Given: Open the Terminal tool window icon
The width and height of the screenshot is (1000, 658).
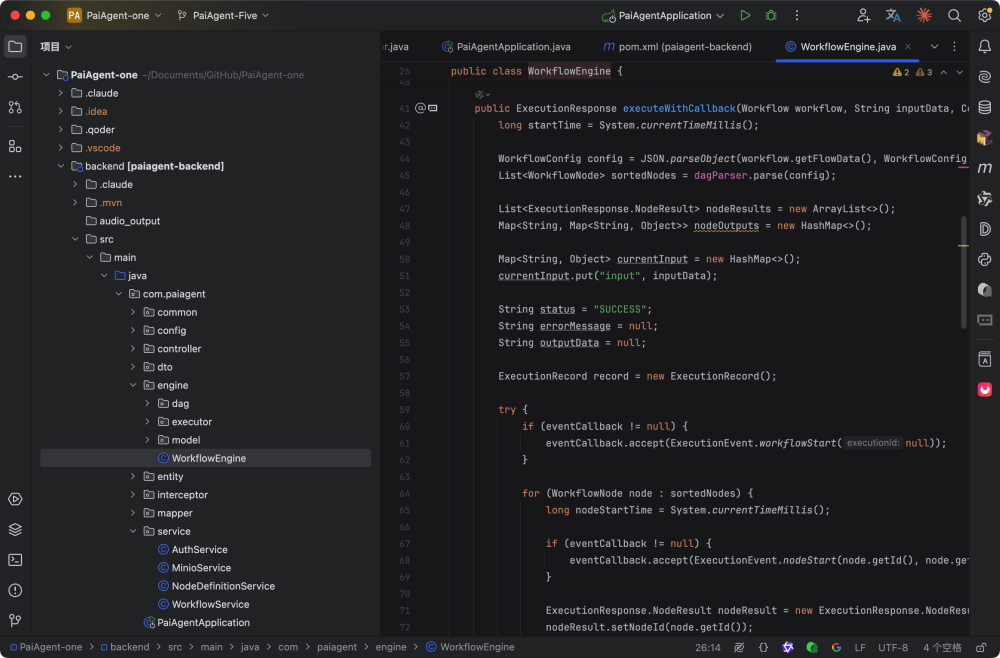Looking at the screenshot, I should [15, 560].
